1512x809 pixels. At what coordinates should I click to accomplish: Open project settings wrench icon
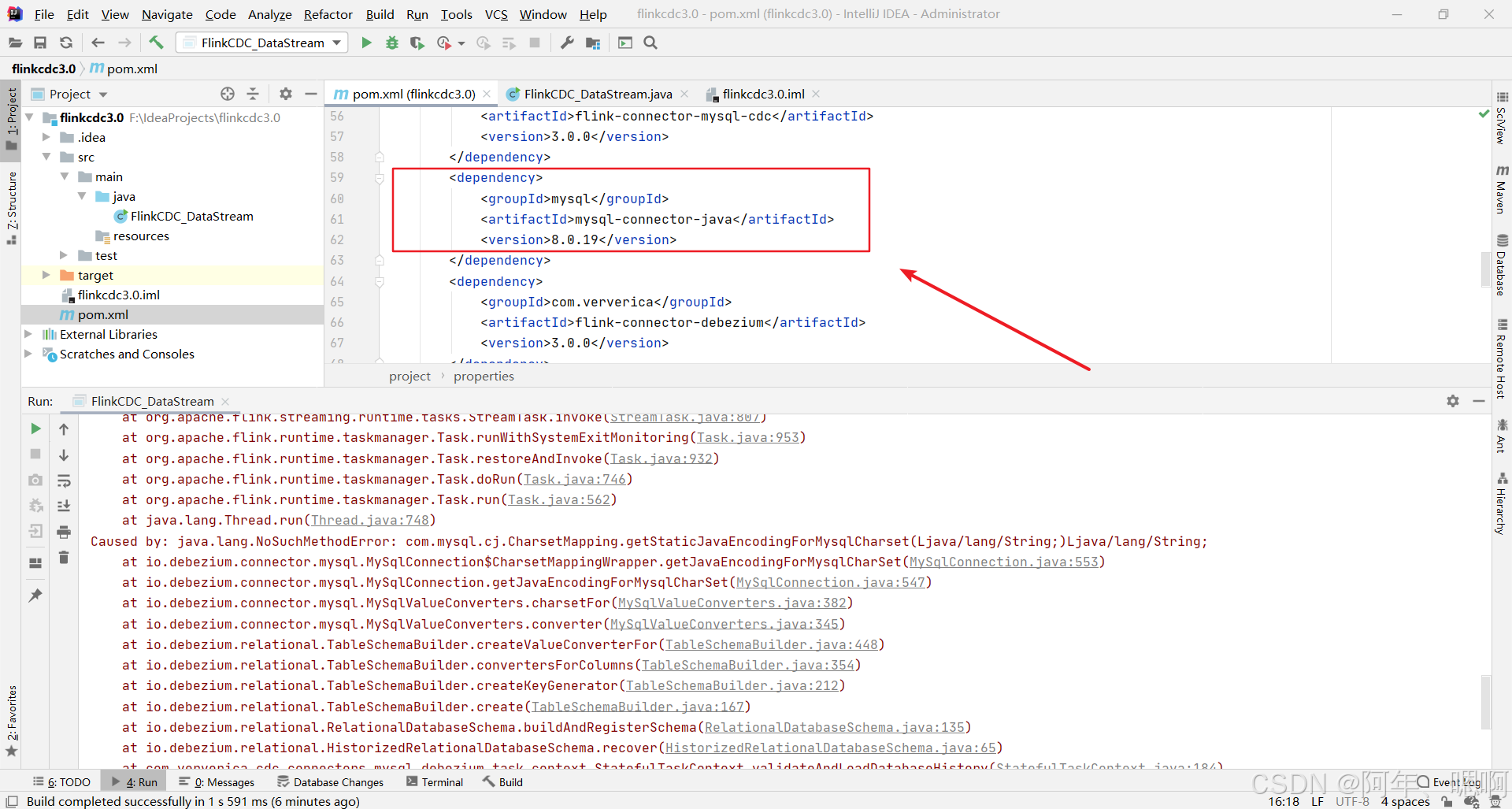pyautogui.click(x=567, y=43)
